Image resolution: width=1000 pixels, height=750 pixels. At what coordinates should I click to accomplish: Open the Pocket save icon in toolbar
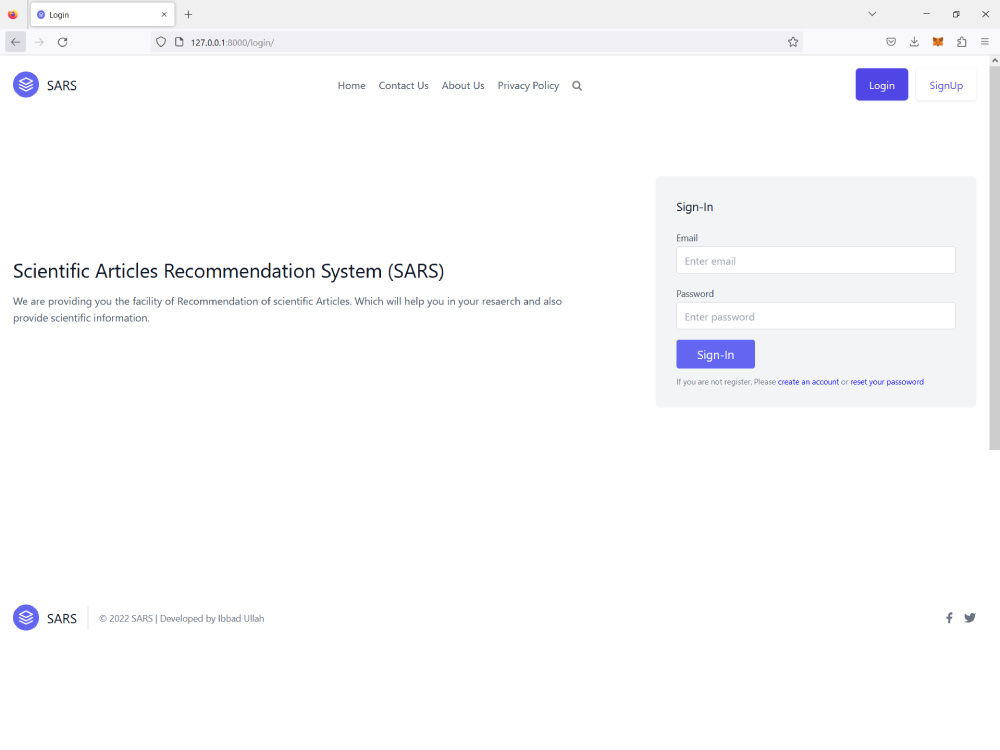point(891,42)
